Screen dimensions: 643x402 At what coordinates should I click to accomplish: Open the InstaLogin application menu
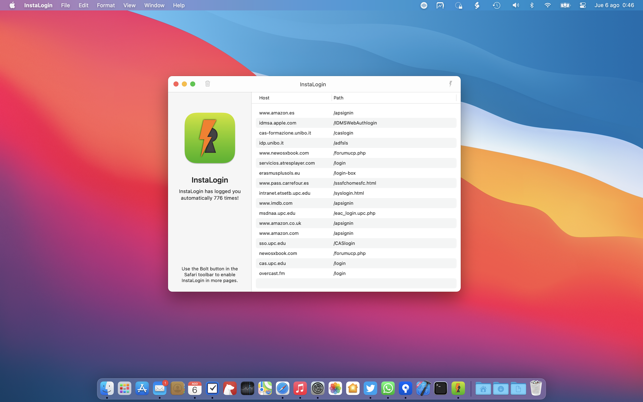coord(38,5)
